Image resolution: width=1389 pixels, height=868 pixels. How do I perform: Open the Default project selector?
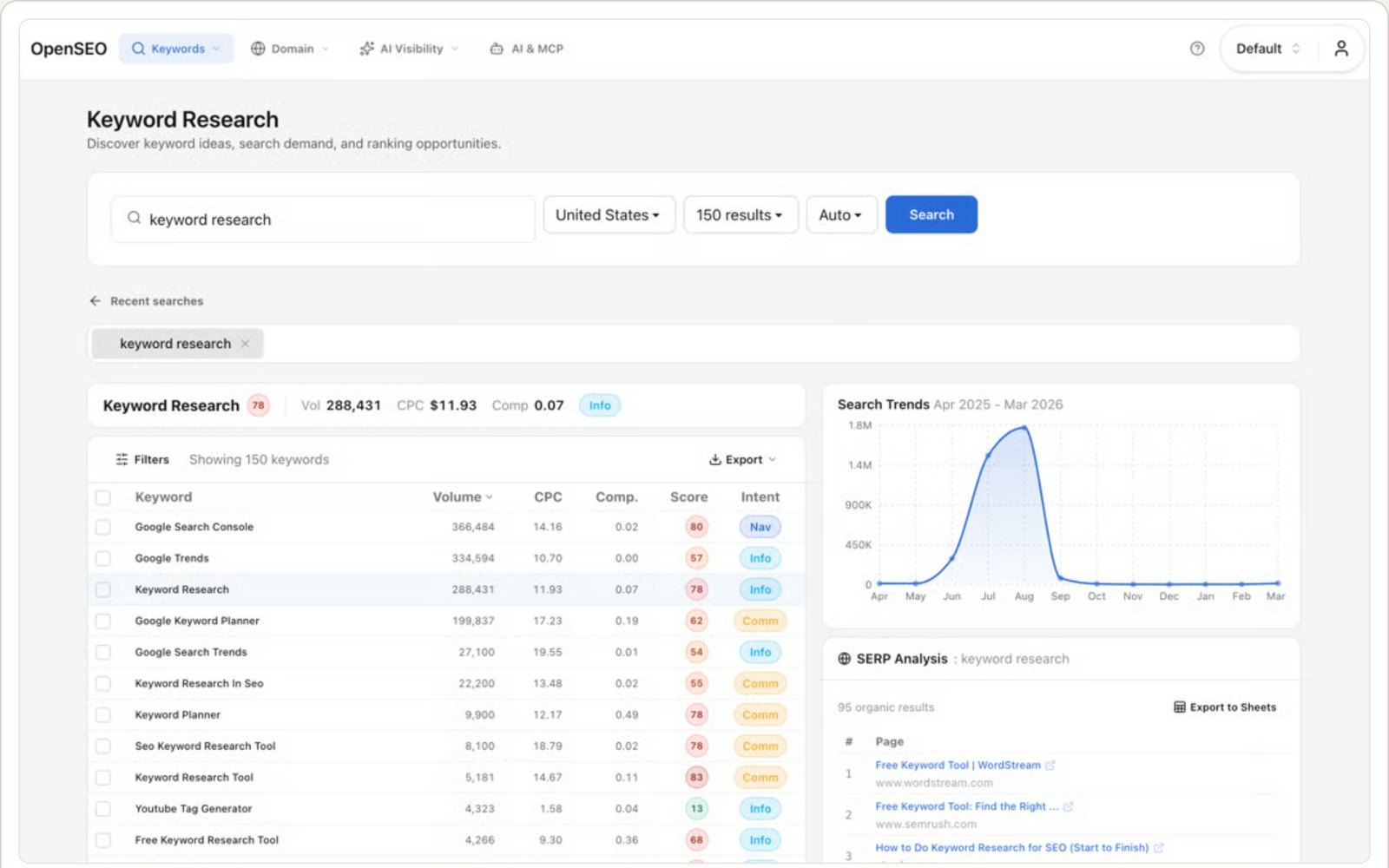[x=1268, y=49]
